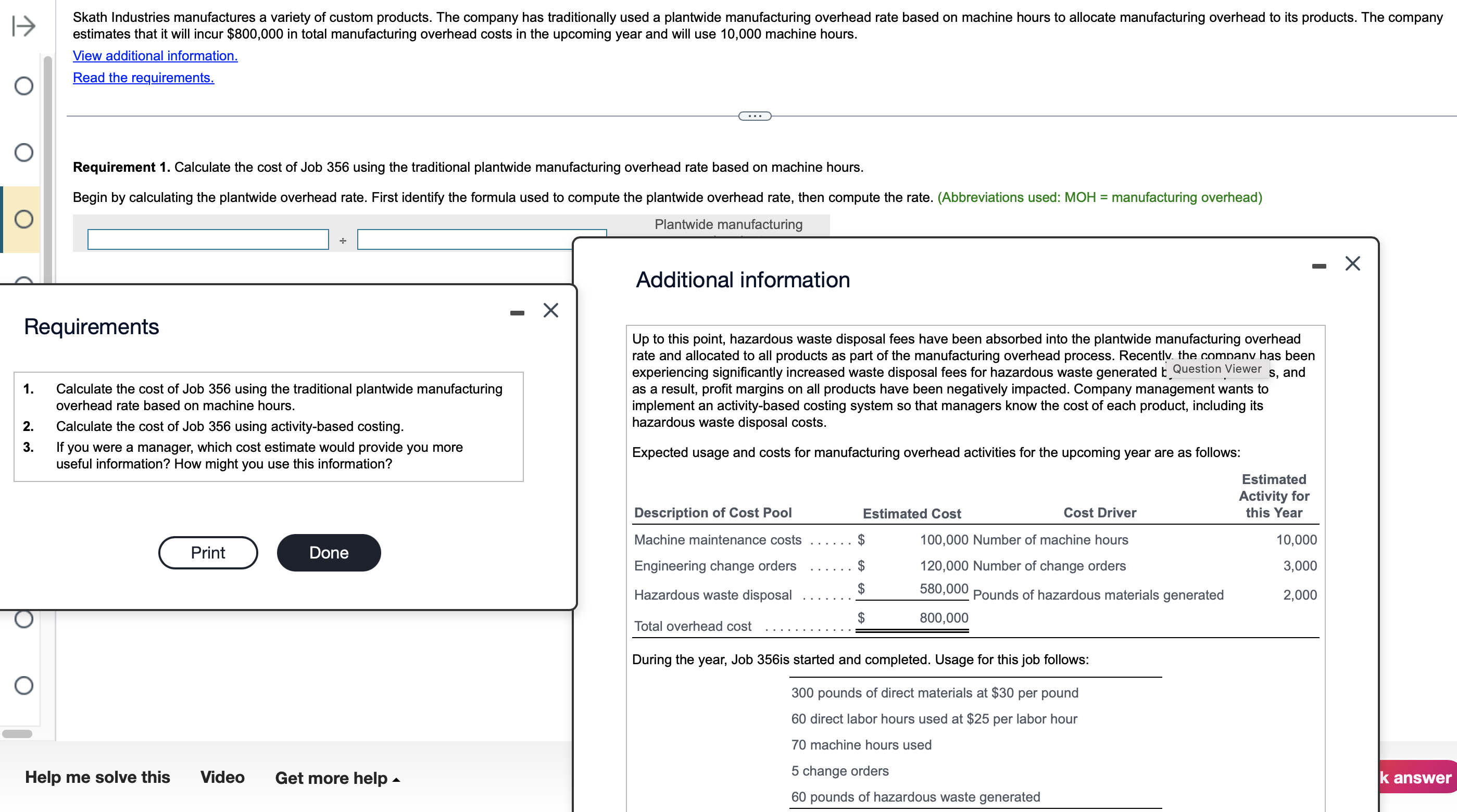This screenshot has height=812, width=1457.
Task: Click the collapse sidebar arrow icon
Action: tap(24, 26)
